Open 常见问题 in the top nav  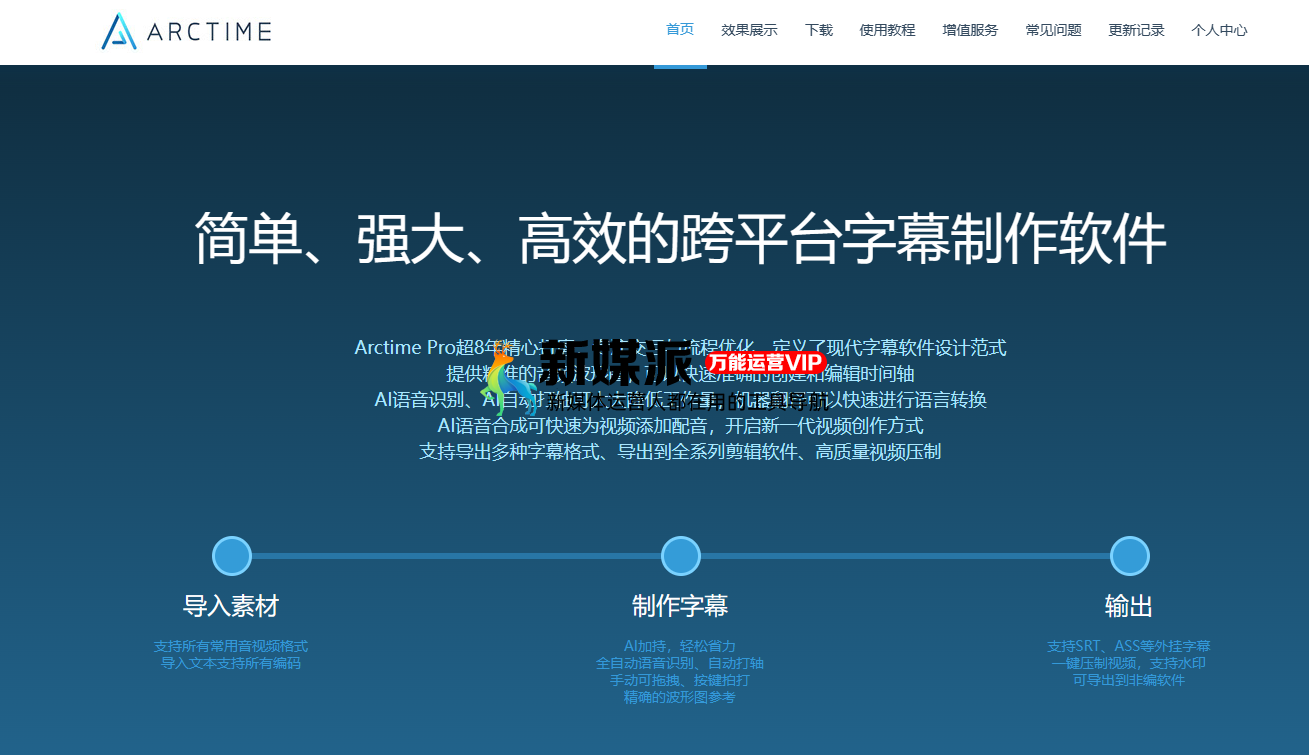(1053, 30)
